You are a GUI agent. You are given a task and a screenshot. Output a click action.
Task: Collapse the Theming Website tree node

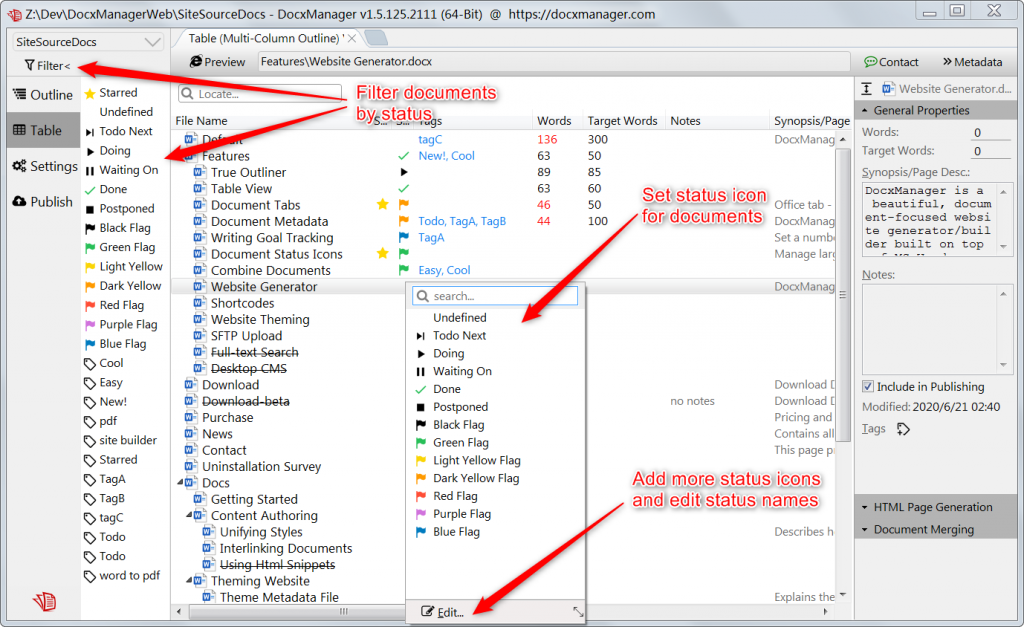click(x=189, y=581)
